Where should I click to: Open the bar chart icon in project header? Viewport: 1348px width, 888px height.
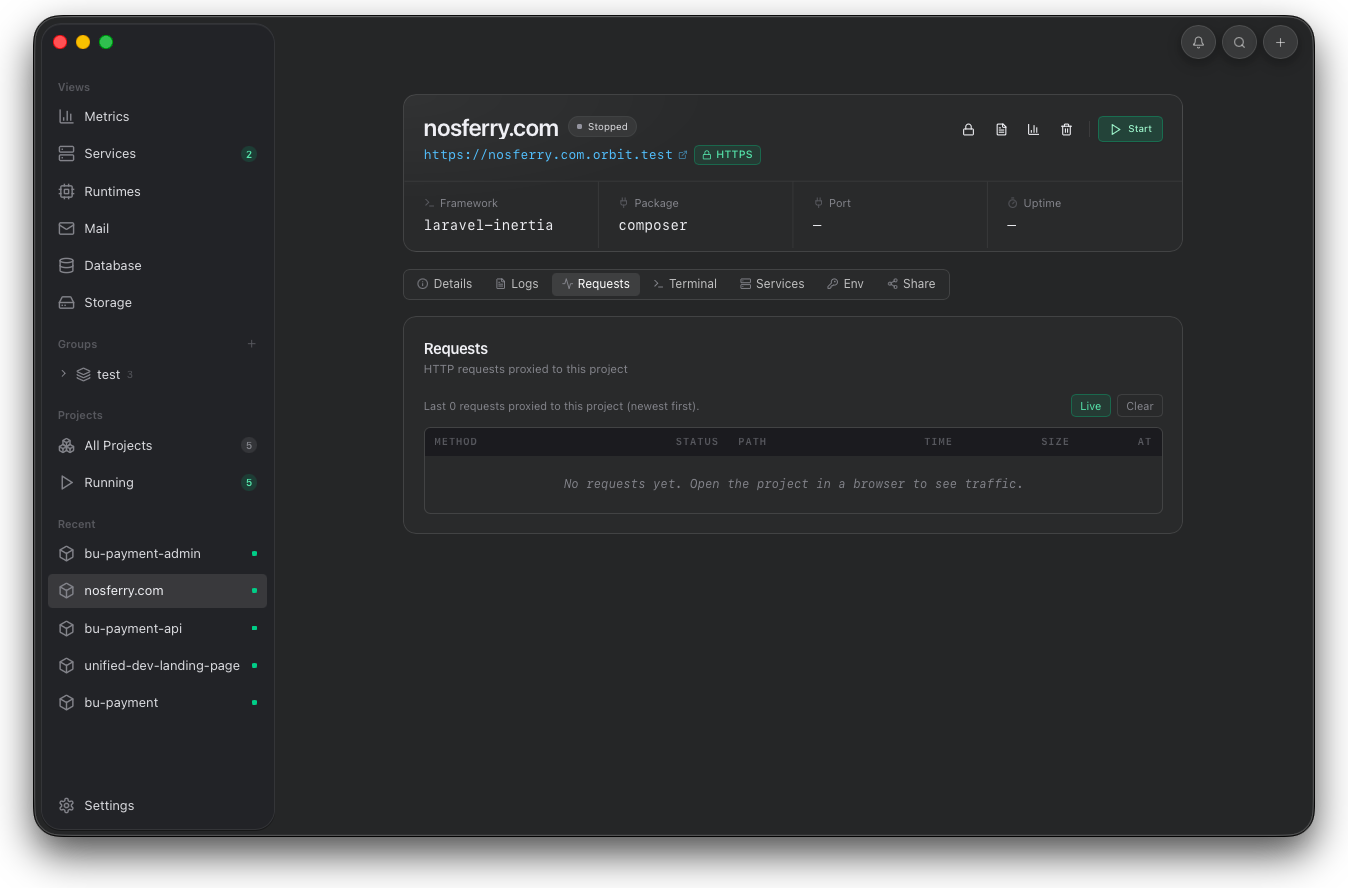1033,129
